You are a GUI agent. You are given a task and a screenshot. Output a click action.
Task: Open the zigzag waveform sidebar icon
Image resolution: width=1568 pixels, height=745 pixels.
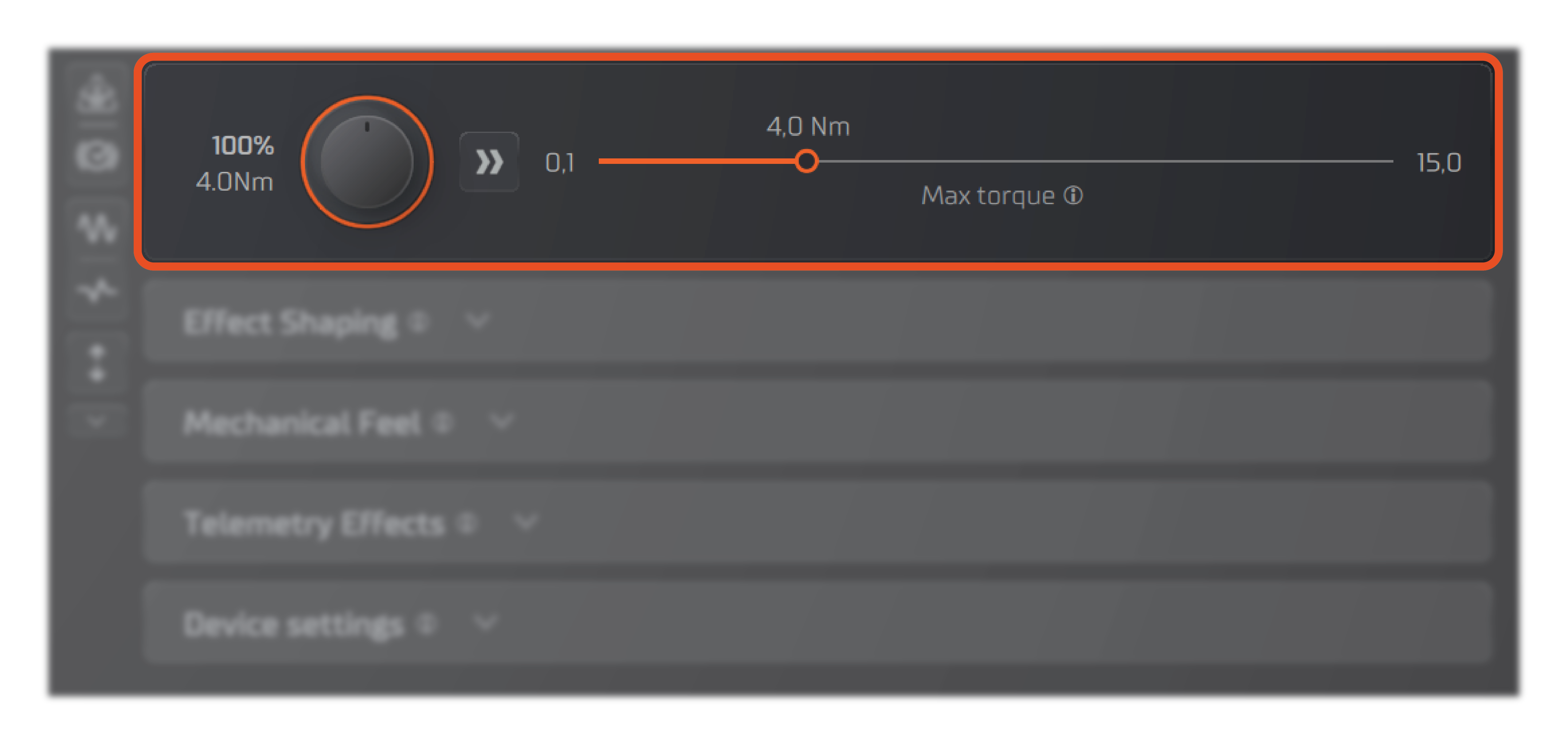pyautogui.click(x=97, y=228)
